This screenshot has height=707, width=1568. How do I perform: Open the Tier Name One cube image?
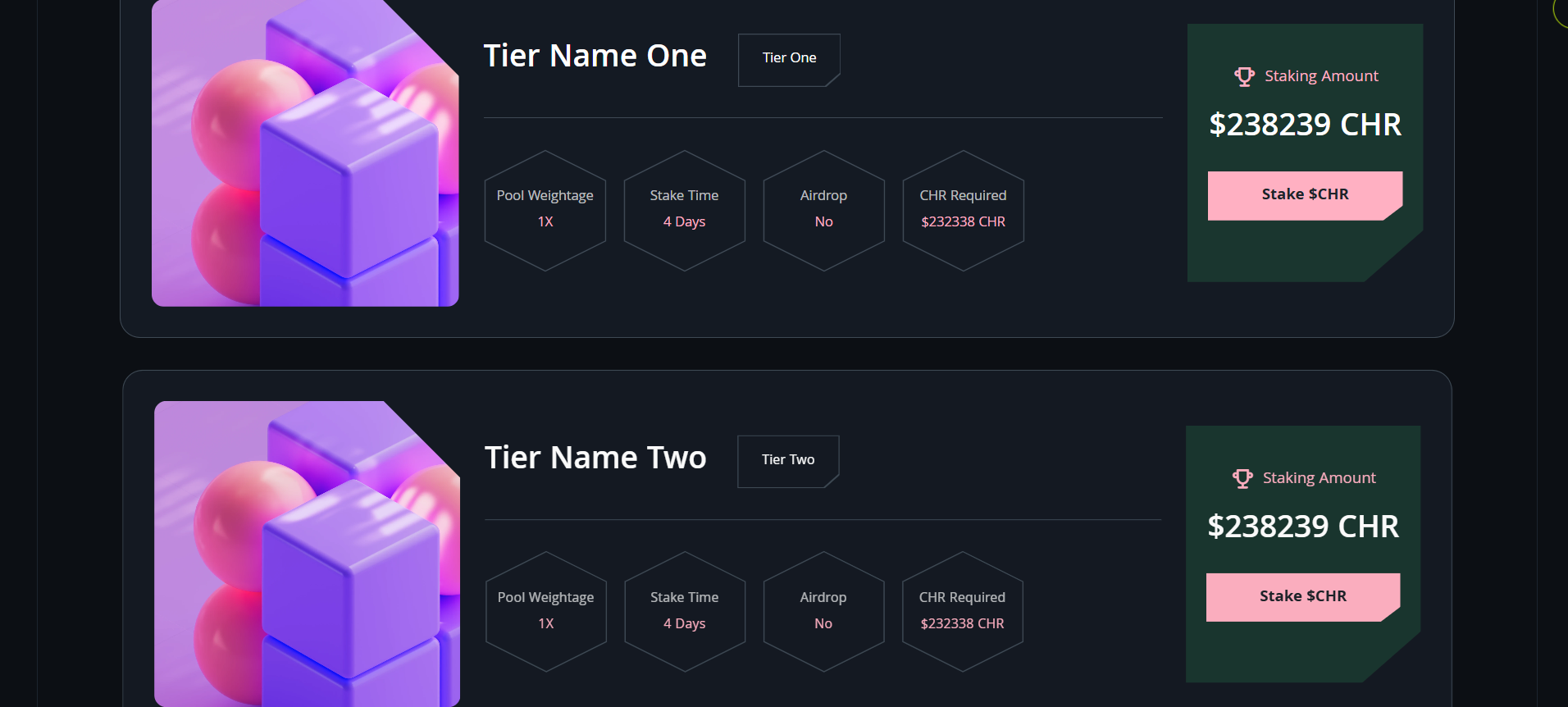(305, 153)
